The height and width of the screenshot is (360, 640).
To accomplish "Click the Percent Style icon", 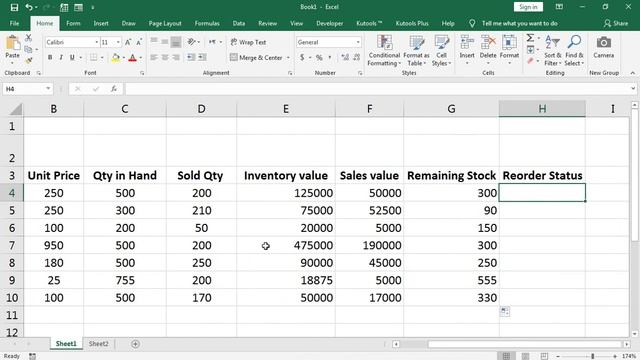I will point(319,58).
